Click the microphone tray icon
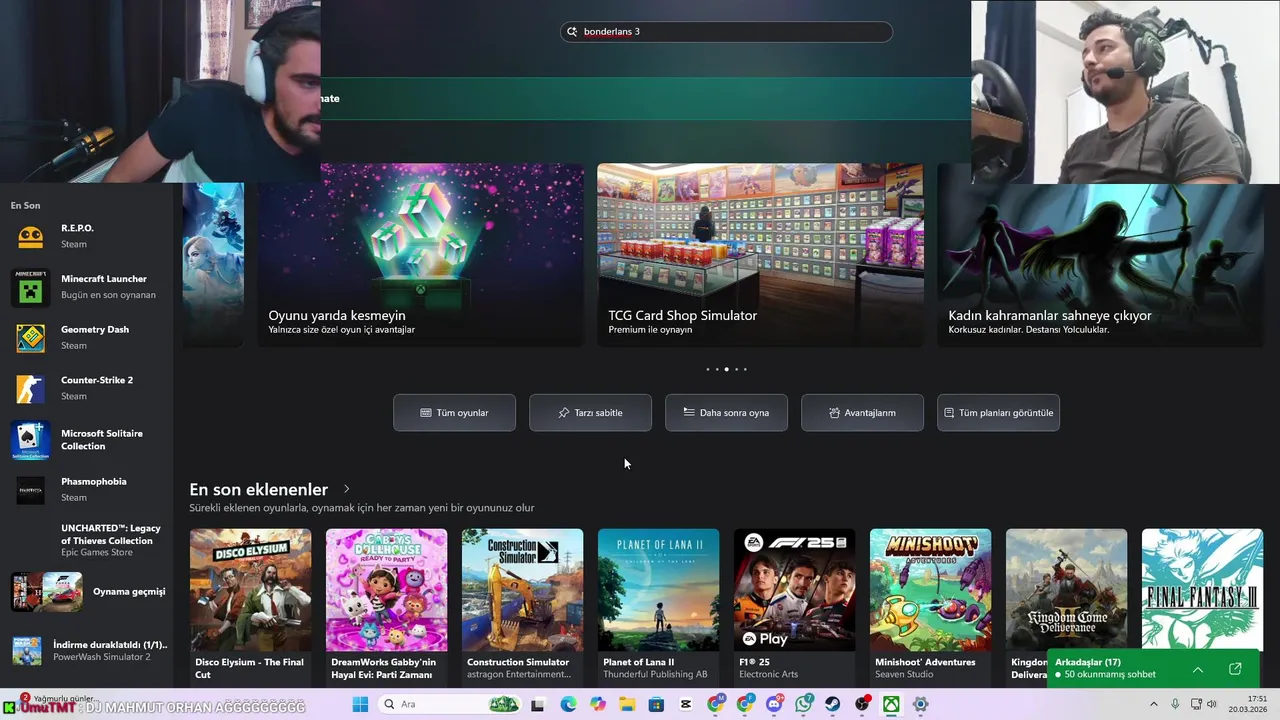Screen dimensions: 1280x720 tap(1175, 704)
